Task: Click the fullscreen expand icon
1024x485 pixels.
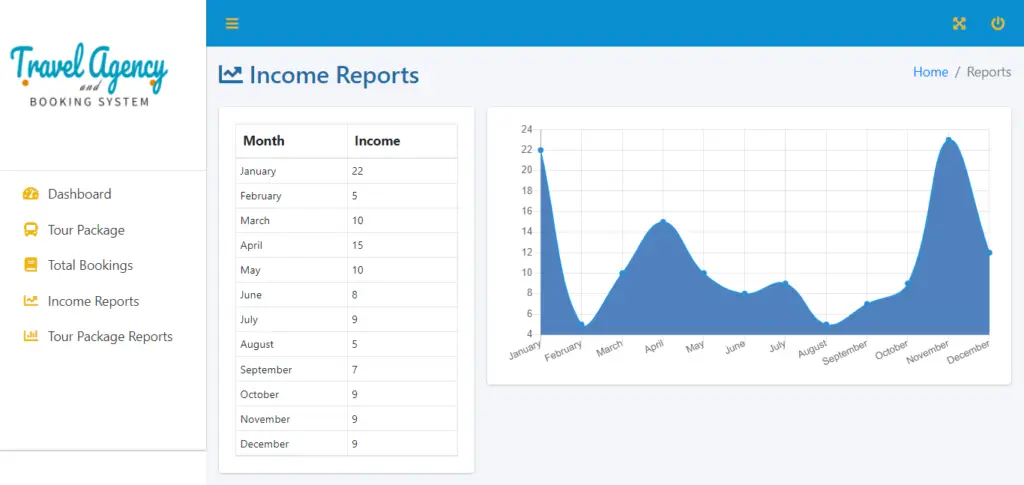Action: click(x=960, y=24)
